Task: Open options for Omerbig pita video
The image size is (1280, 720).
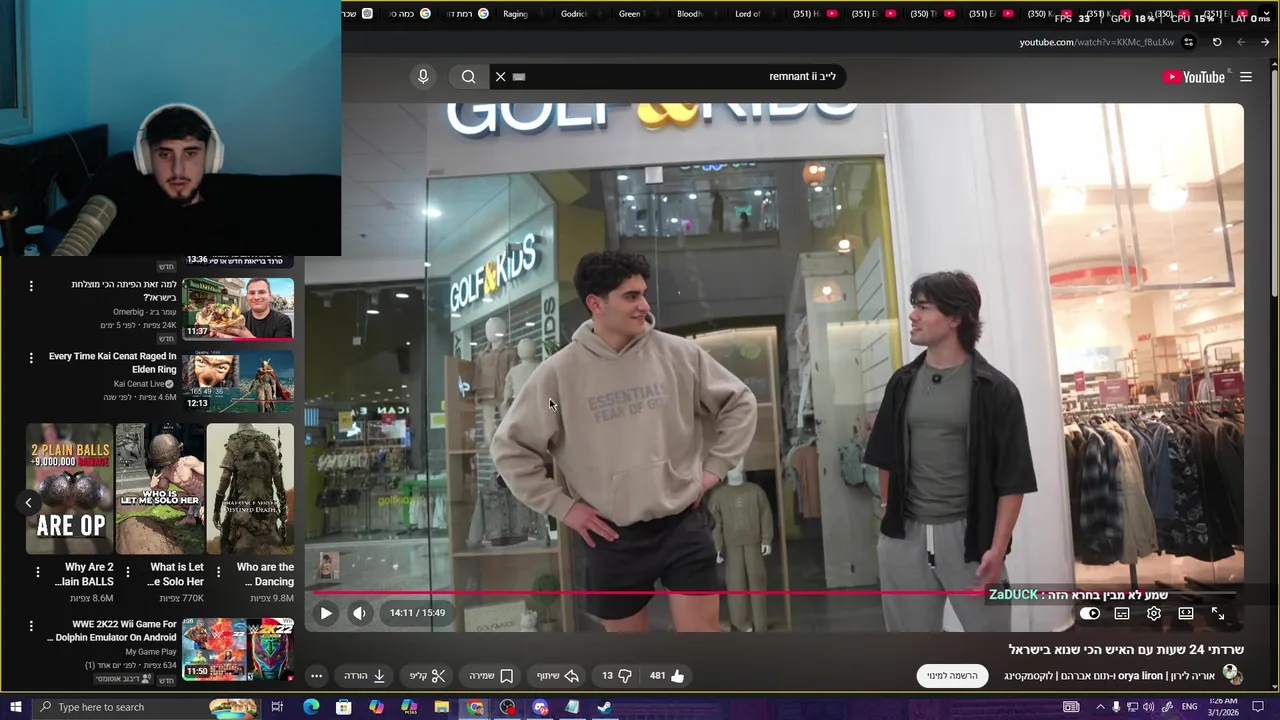Action: pos(31,286)
